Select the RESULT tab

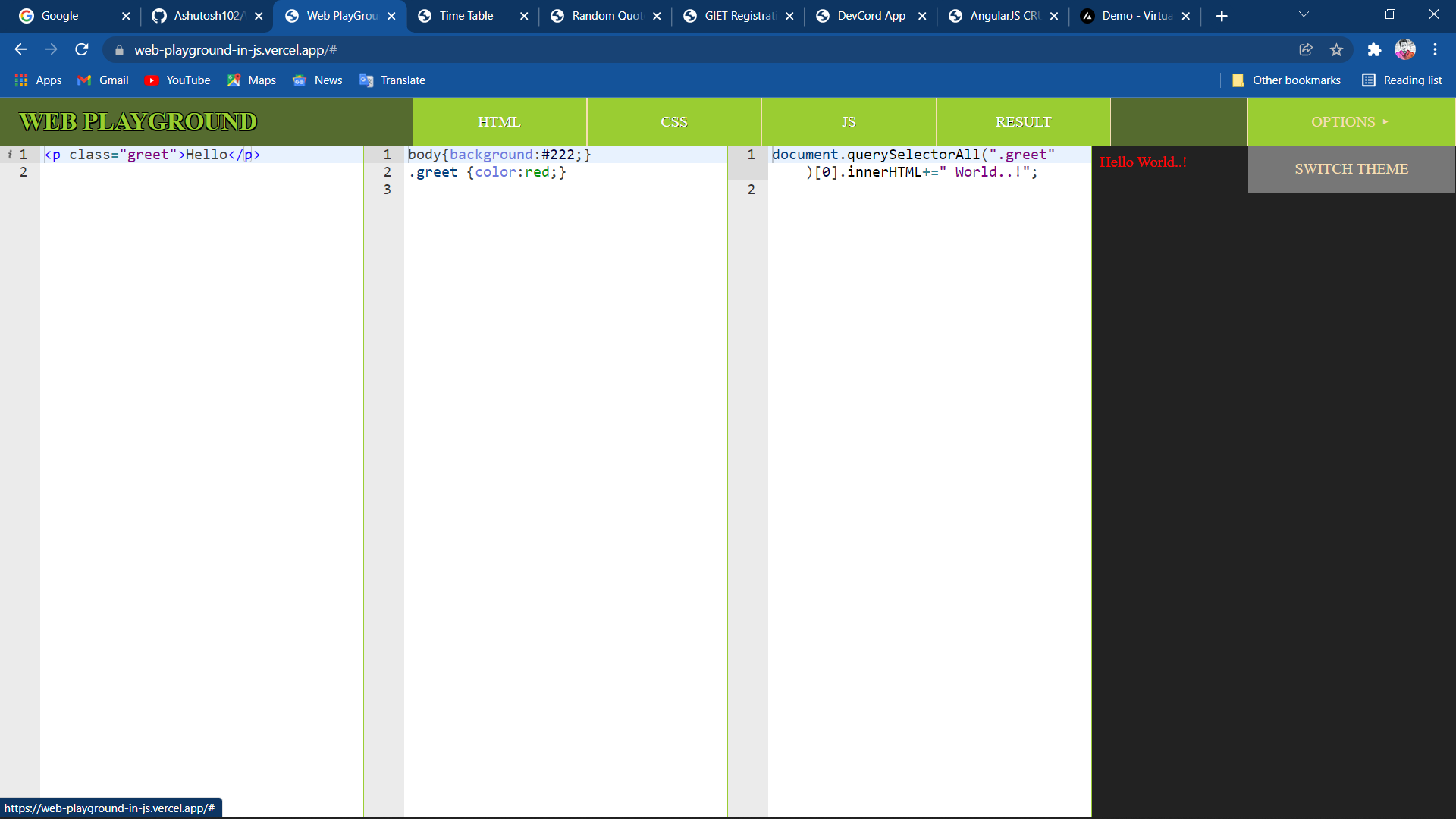(1023, 121)
